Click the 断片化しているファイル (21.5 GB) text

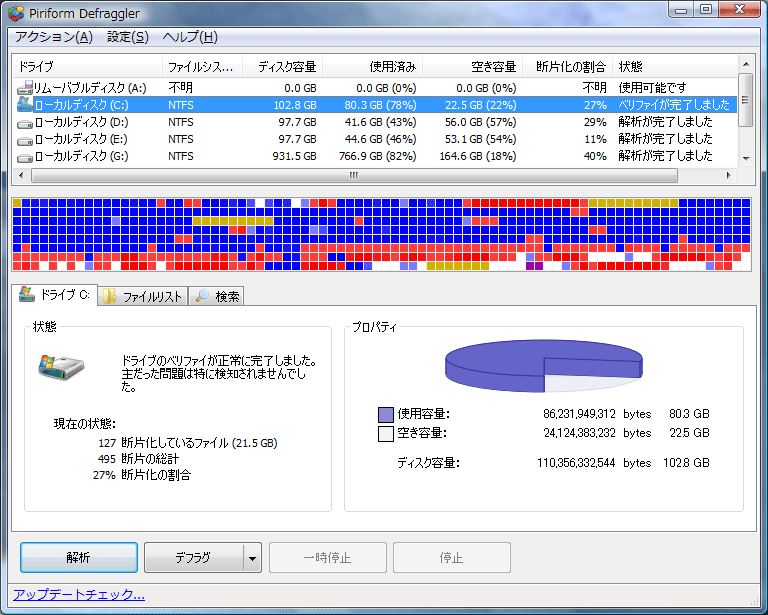[x=199, y=443]
